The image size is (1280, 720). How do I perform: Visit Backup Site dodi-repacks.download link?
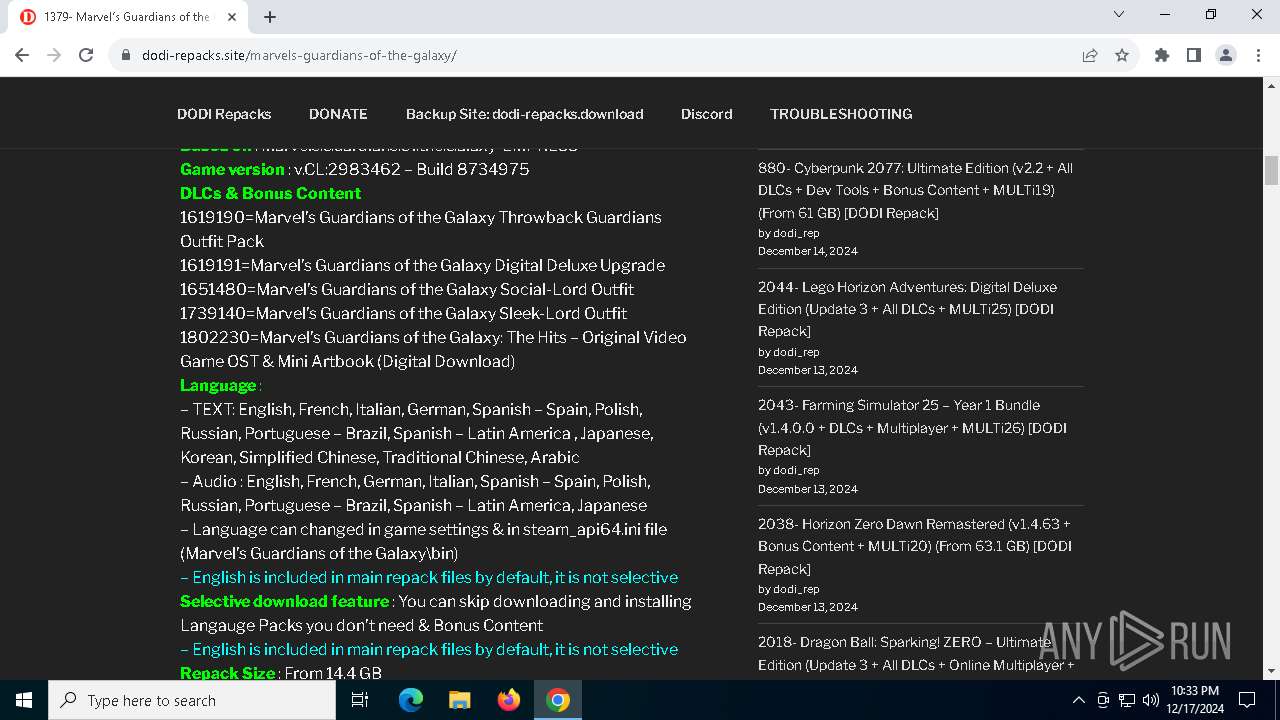coord(524,114)
